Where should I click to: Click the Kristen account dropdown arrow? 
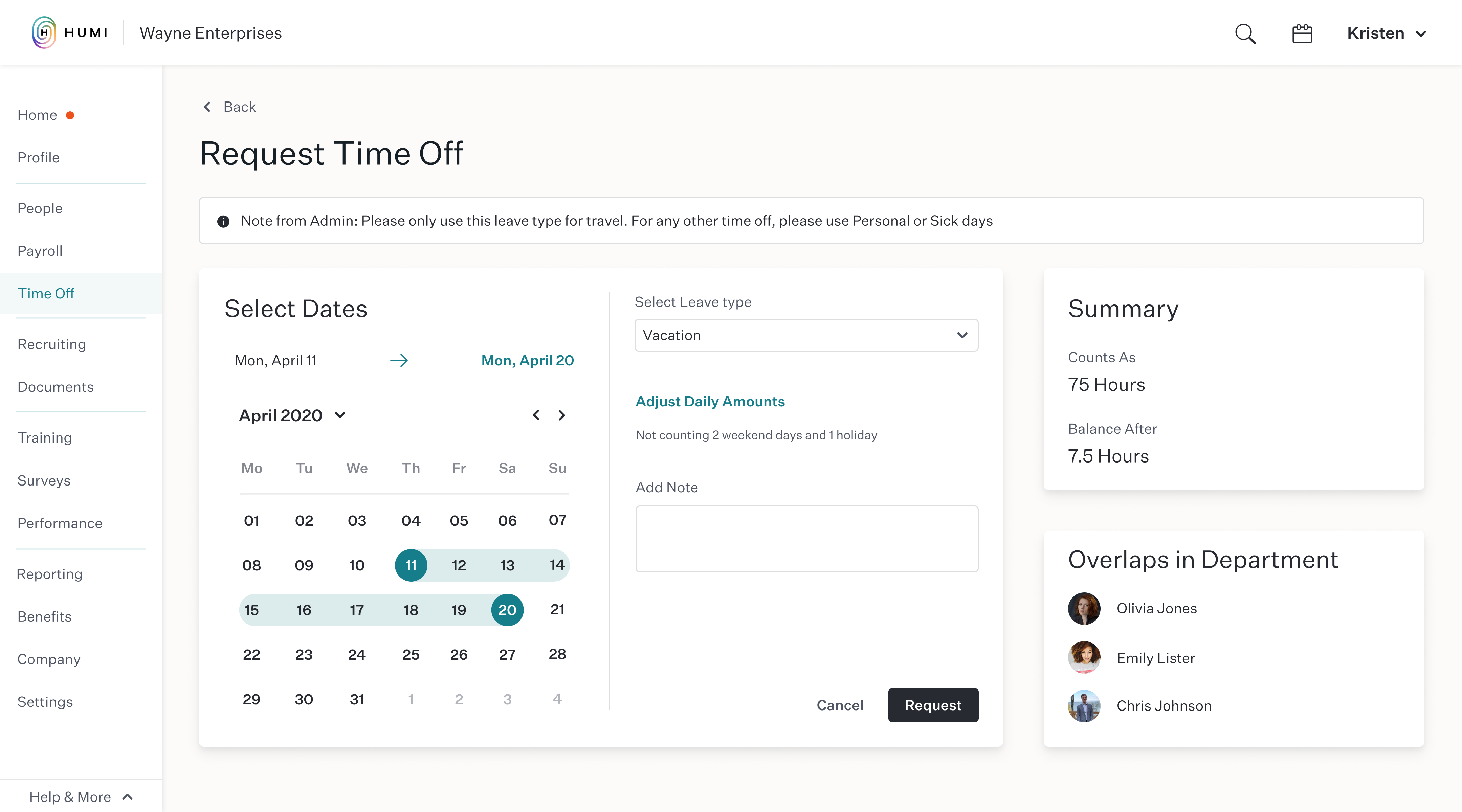(1421, 33)
